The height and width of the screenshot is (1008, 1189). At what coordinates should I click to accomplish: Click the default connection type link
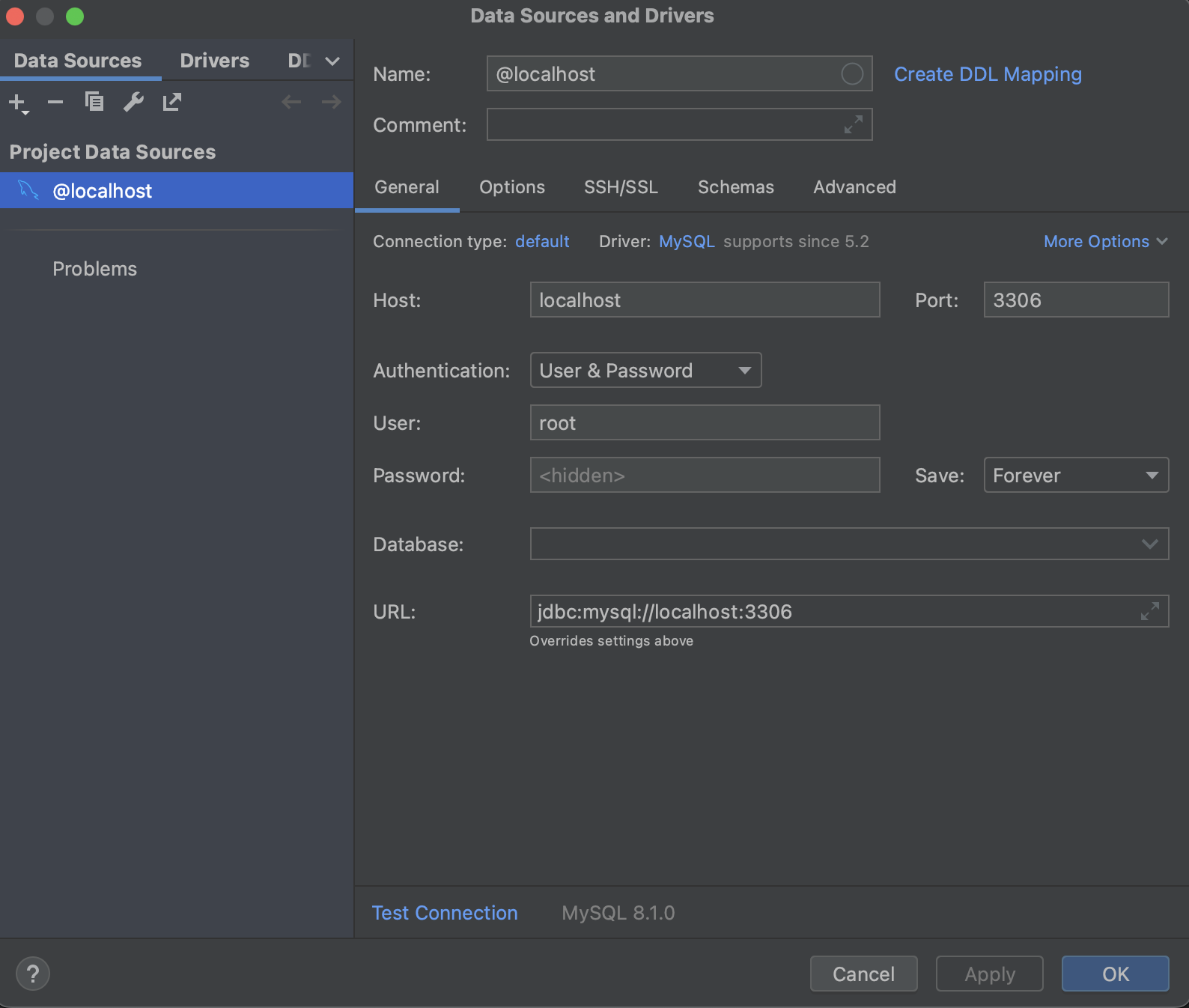[x=542, y=241]
